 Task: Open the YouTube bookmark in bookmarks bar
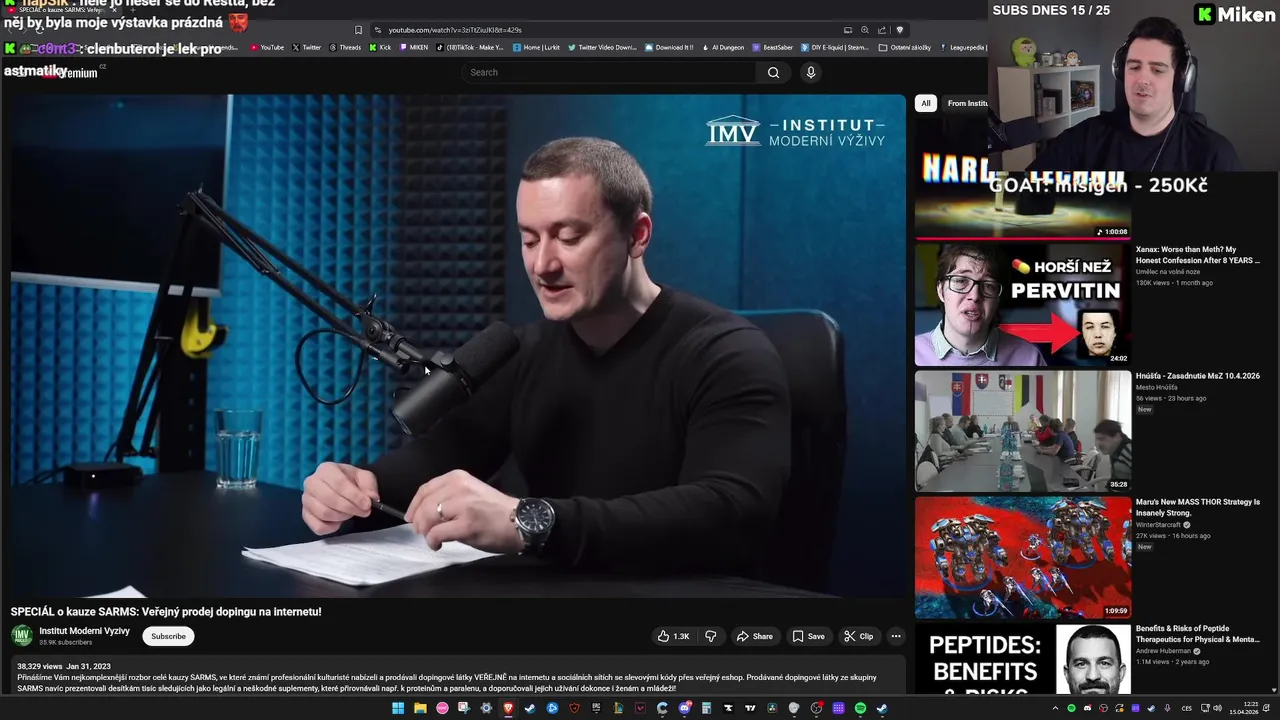tap(267, 47)
